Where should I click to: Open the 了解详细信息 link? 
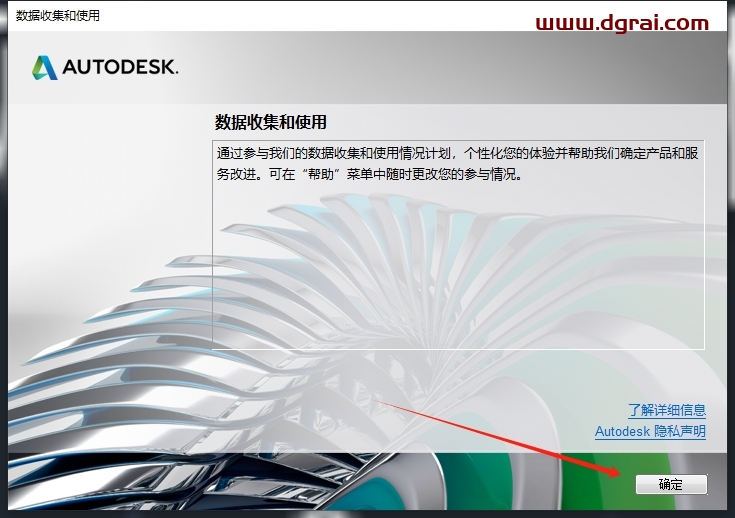(666, 410)
